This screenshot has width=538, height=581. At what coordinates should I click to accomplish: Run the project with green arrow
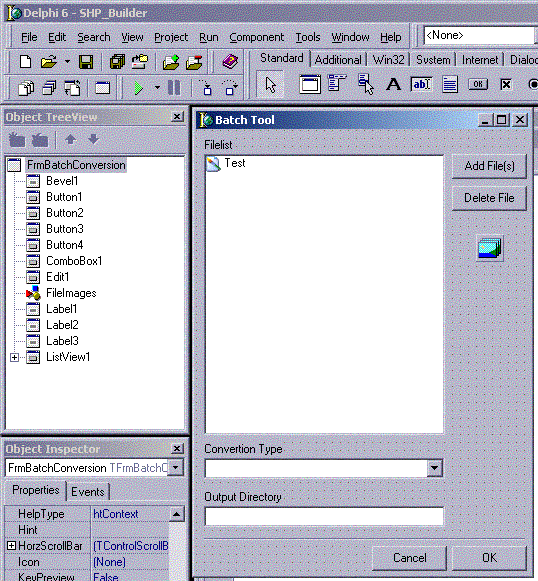139,88
